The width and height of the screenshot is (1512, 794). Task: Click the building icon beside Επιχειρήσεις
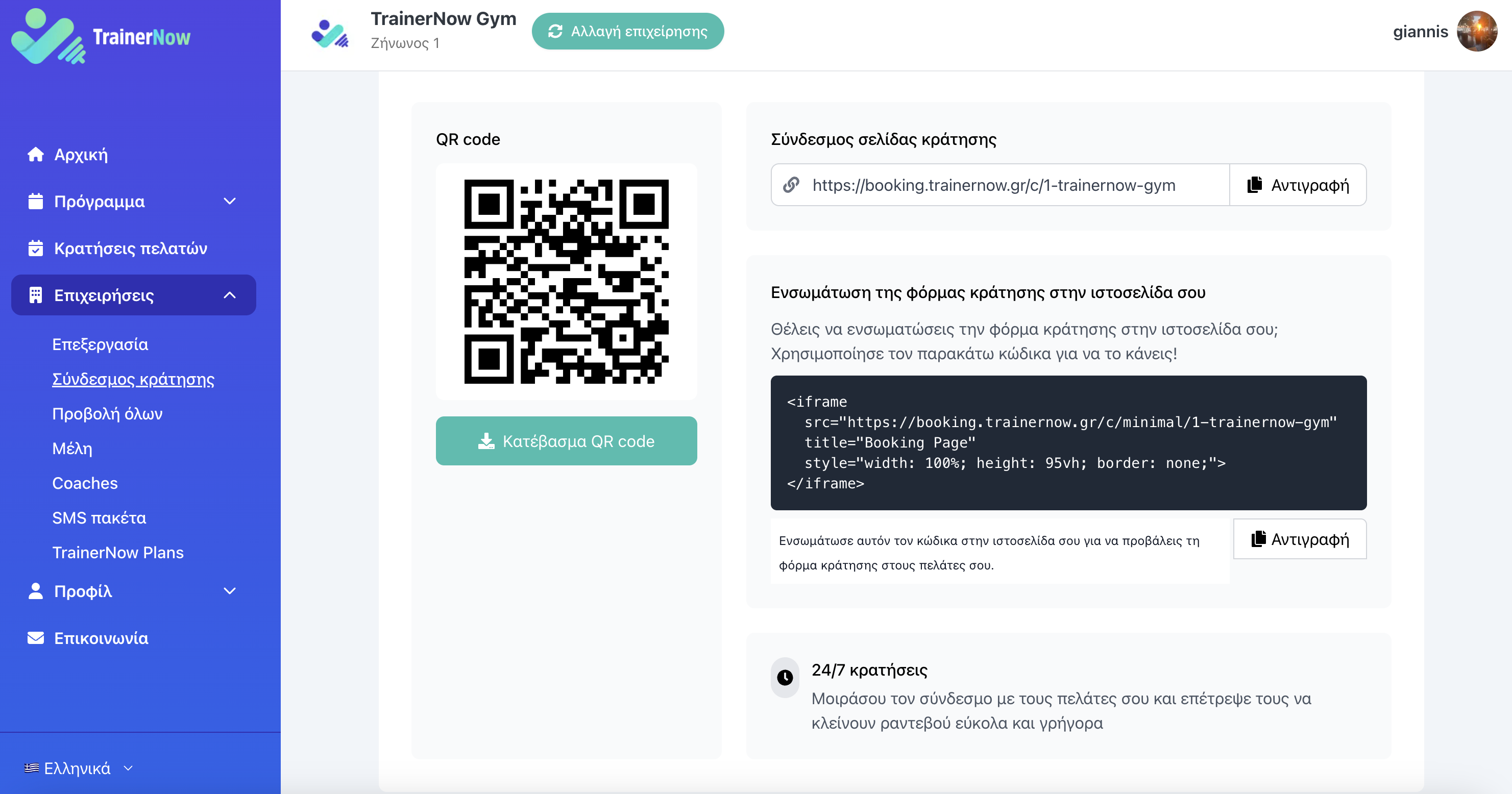[x=36, y=295]
